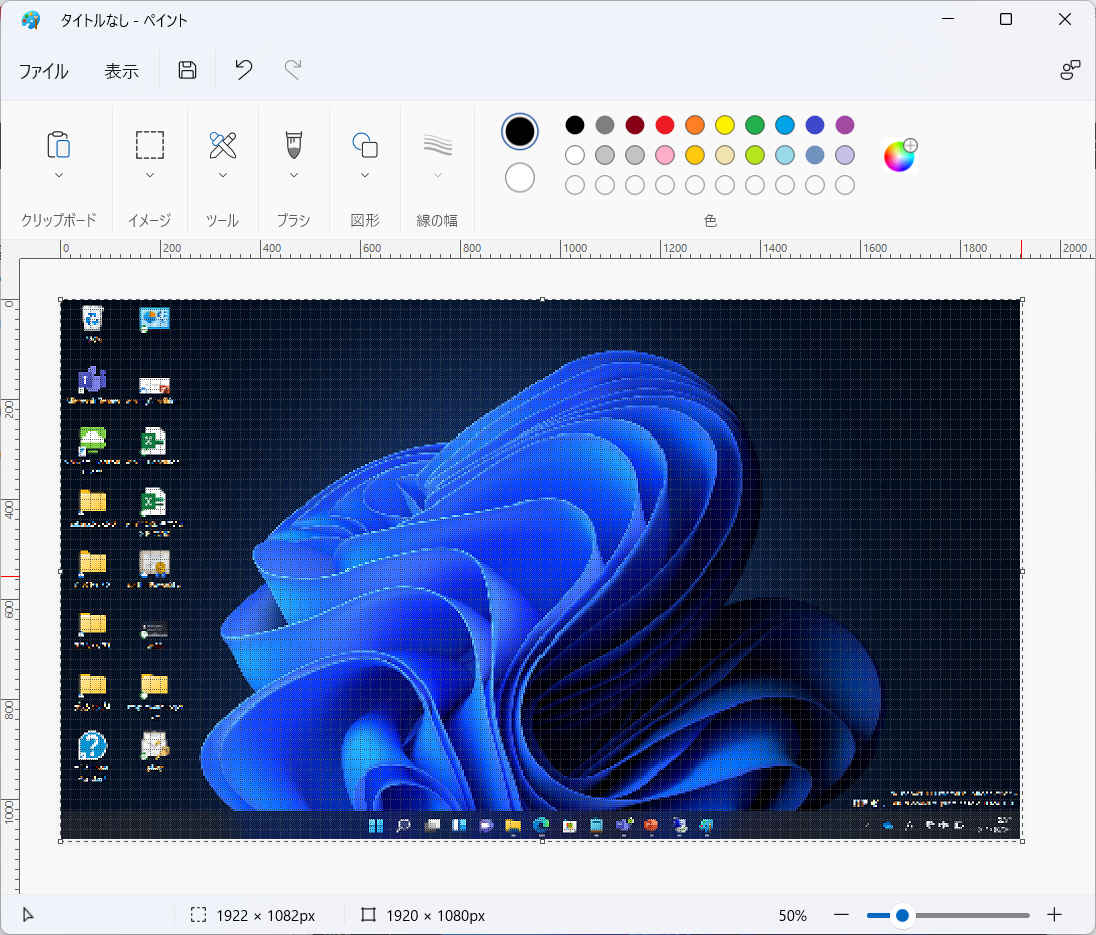The height and width of the screenshot is (935, 1096).
Task: Open the ファイル menu
Action: tap(43, 71)
